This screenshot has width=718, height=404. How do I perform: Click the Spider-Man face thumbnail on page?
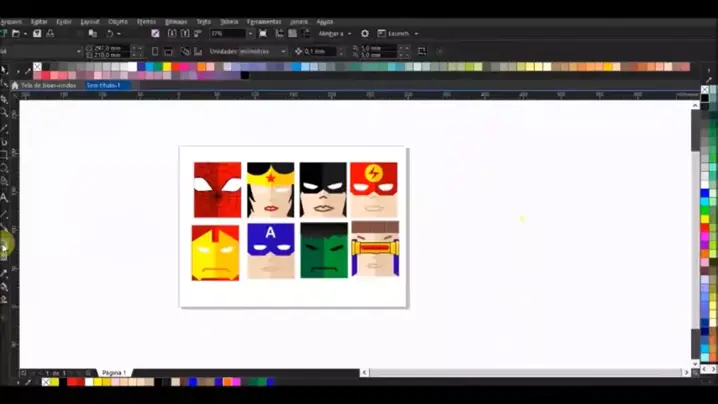pyautogui.click(x=218, y=190)
